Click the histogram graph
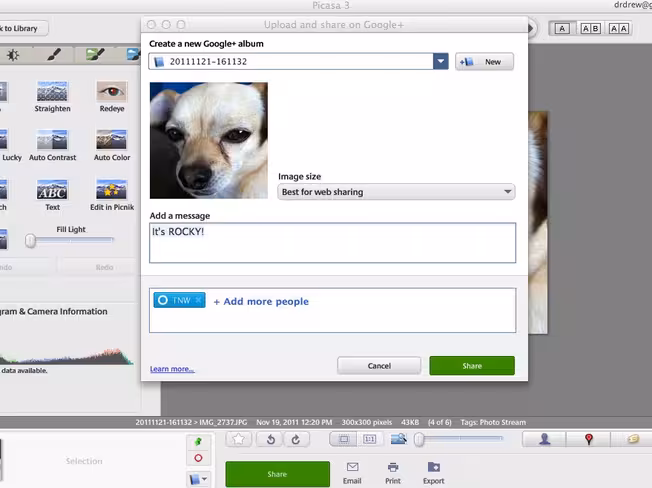This screenshot has height=488, width=652. coord(67,356)
